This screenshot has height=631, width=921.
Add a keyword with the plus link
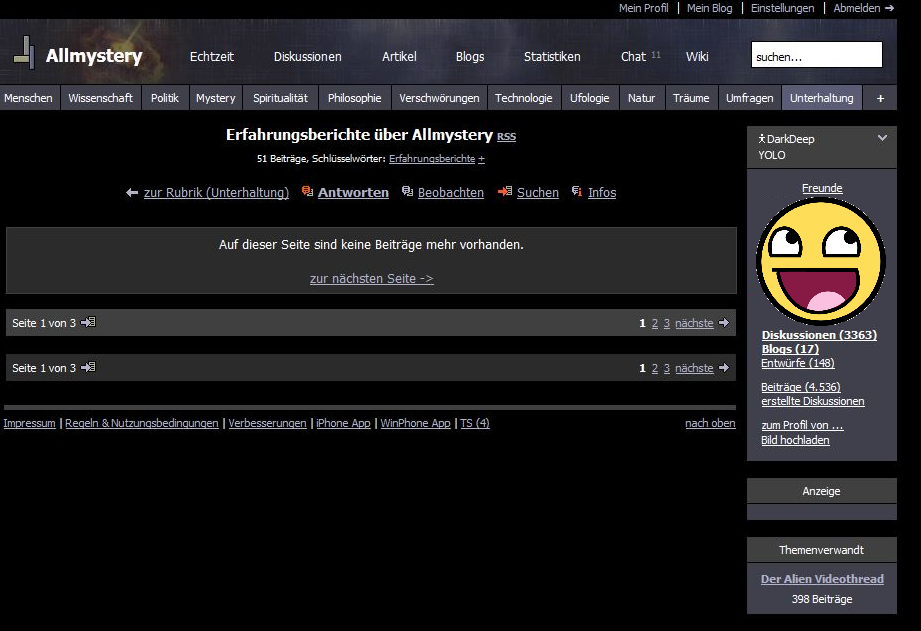482,159
